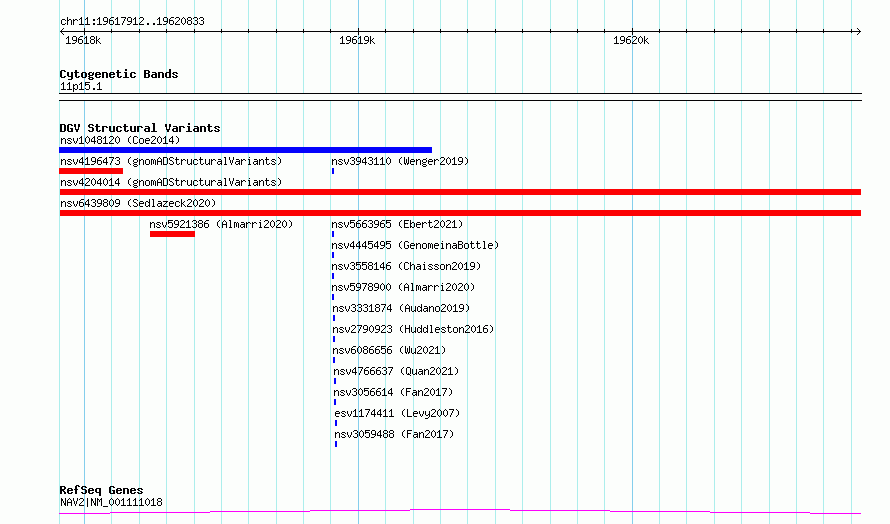This screenshot has width=890, height=524.
Task: Click the NAV2|NM_001111018 gene label
Action: click(x=111, y=502)
